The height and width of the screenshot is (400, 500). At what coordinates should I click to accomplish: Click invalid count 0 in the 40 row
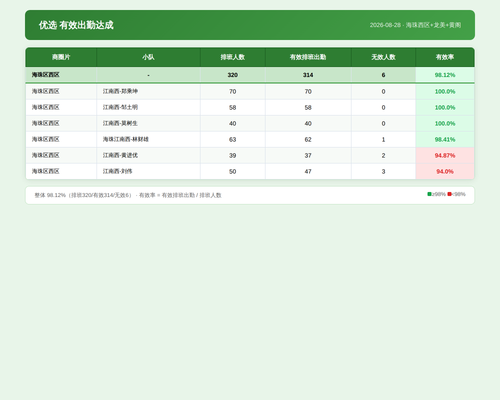coord(383,123)
